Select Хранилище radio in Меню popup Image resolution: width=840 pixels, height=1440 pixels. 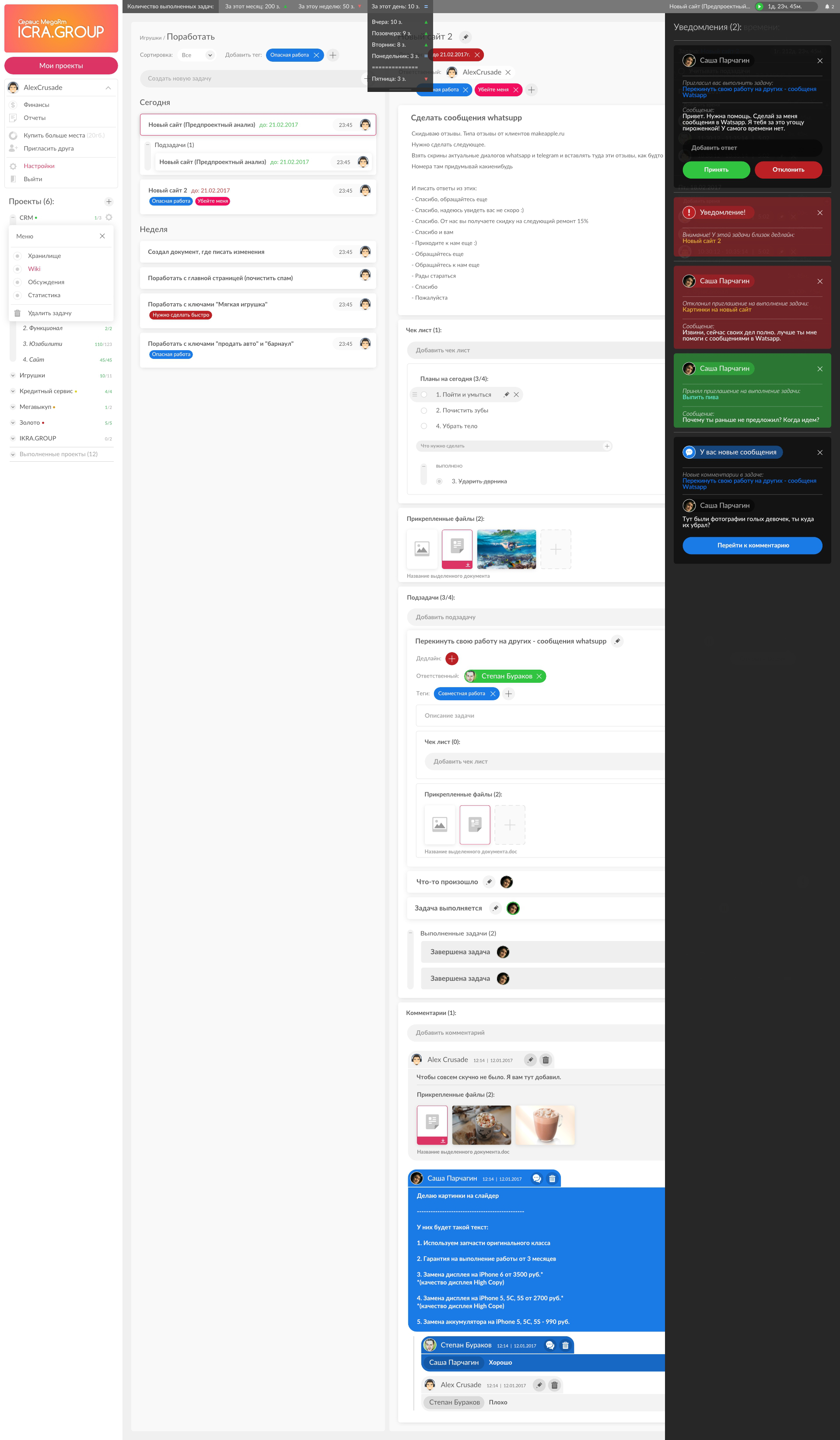17,256
